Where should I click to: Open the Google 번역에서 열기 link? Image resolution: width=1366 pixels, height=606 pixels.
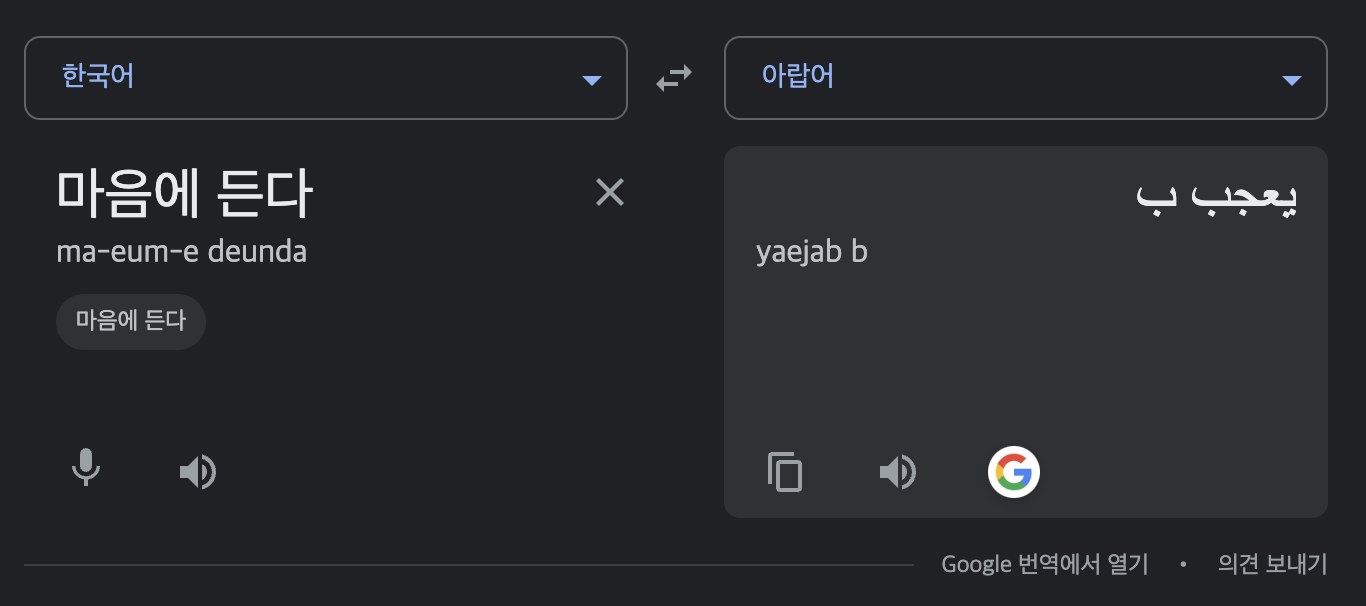tap(1045, 565)
